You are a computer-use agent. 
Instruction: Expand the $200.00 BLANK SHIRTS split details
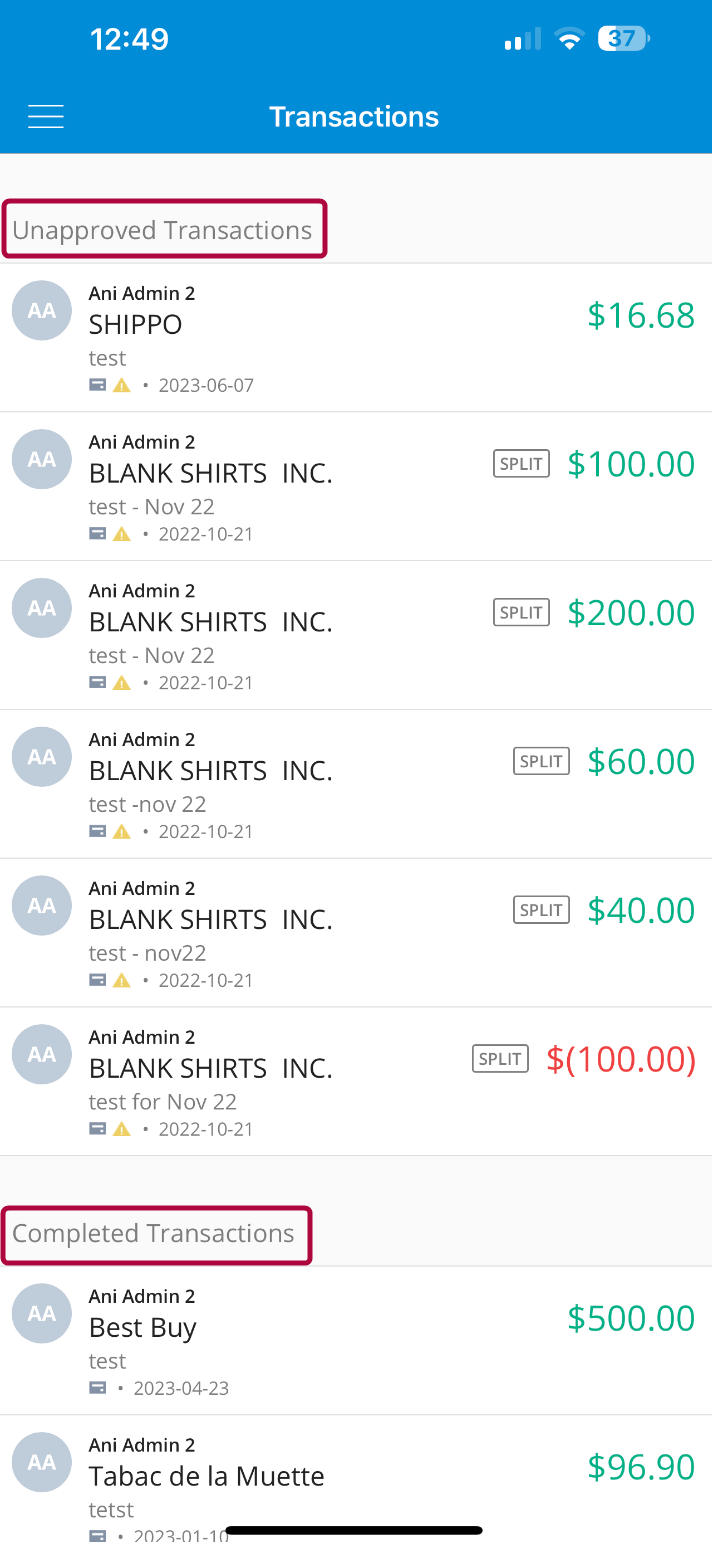(x=520, y=612)
